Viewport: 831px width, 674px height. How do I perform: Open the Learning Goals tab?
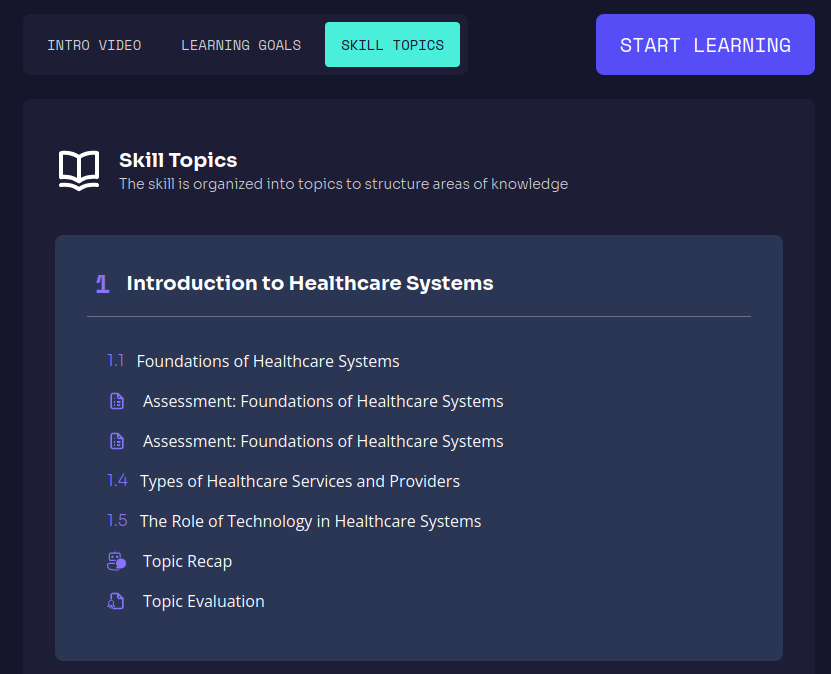(241, 45)
